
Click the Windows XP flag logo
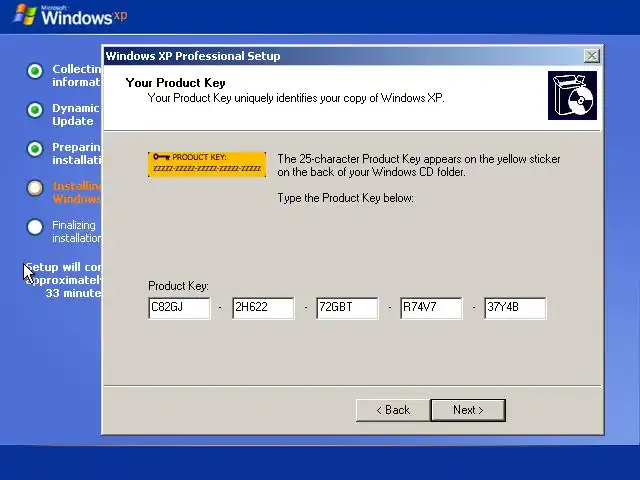coord(24,14)
